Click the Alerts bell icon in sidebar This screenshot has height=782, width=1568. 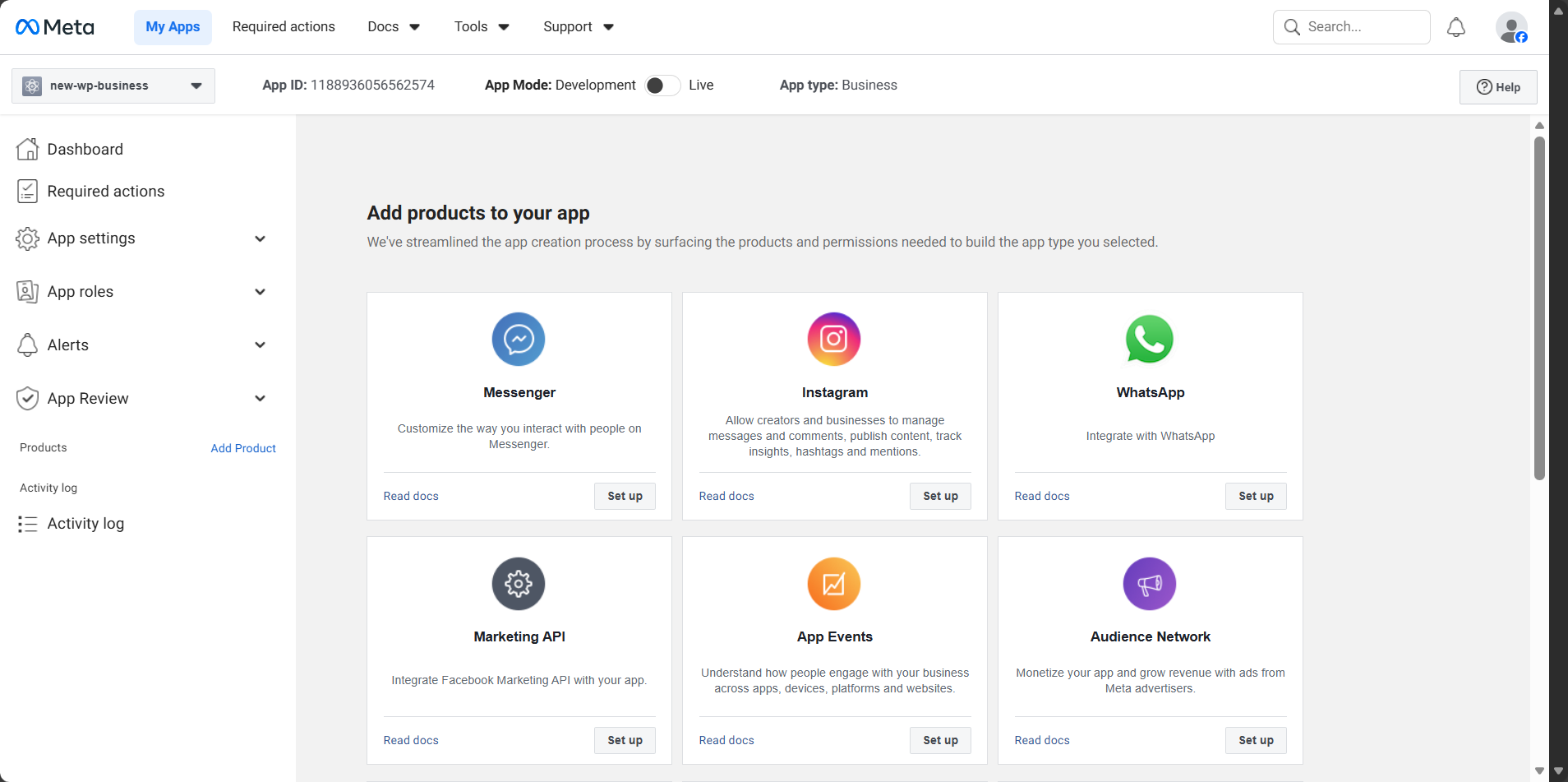pyautogui.click(x=27, y=345)
